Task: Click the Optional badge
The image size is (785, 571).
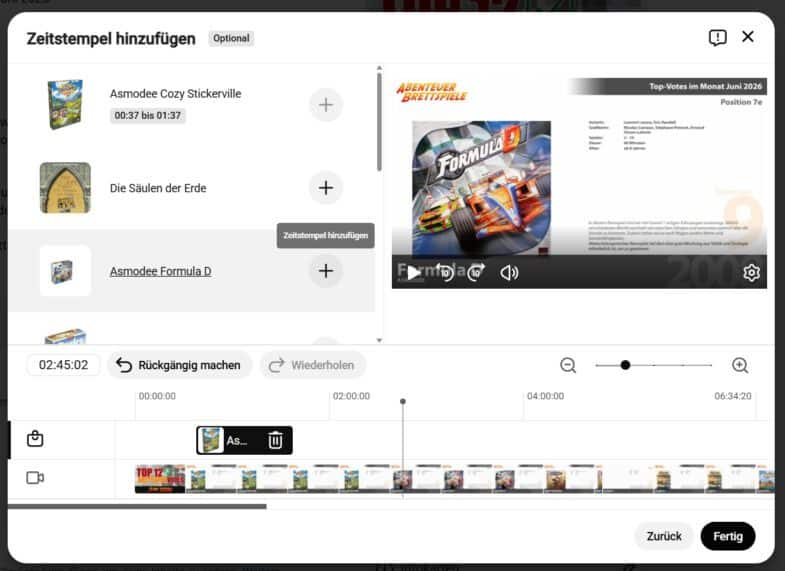Action: pos(231,39)
